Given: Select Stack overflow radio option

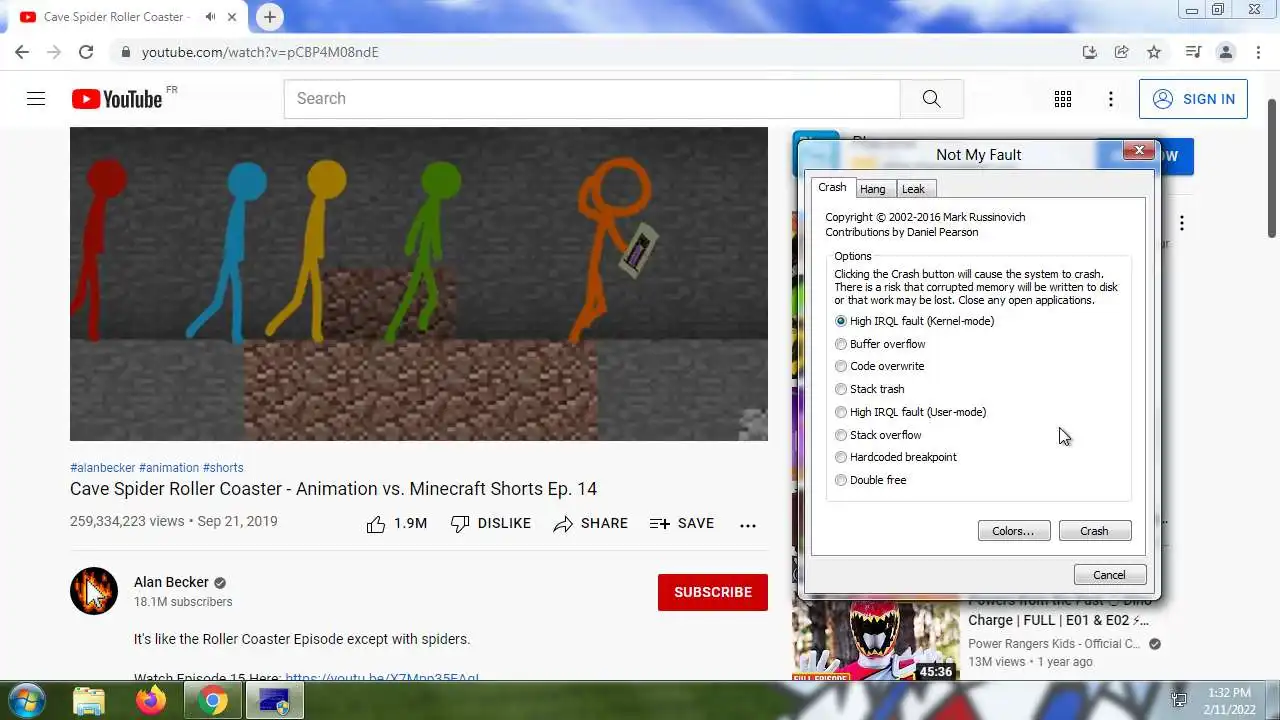Looking at the screenshot, I should [878, 435].
